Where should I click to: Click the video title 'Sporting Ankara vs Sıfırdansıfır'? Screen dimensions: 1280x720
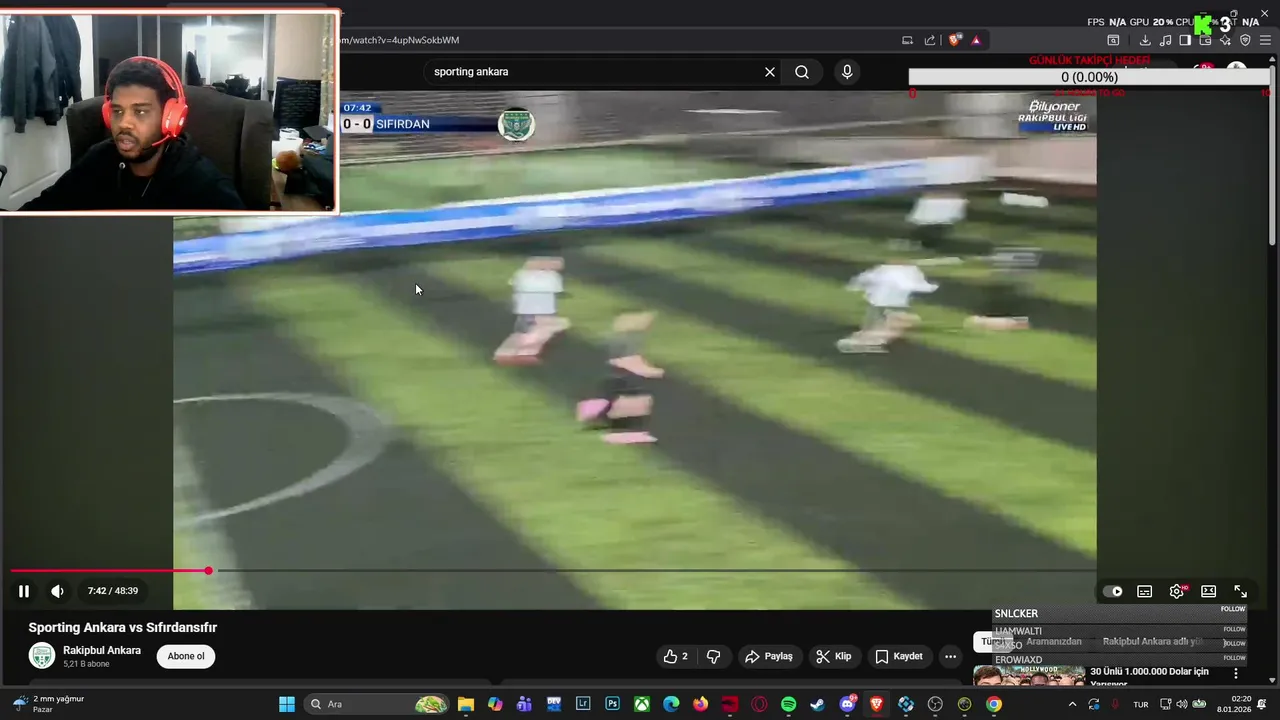(123, 627)
